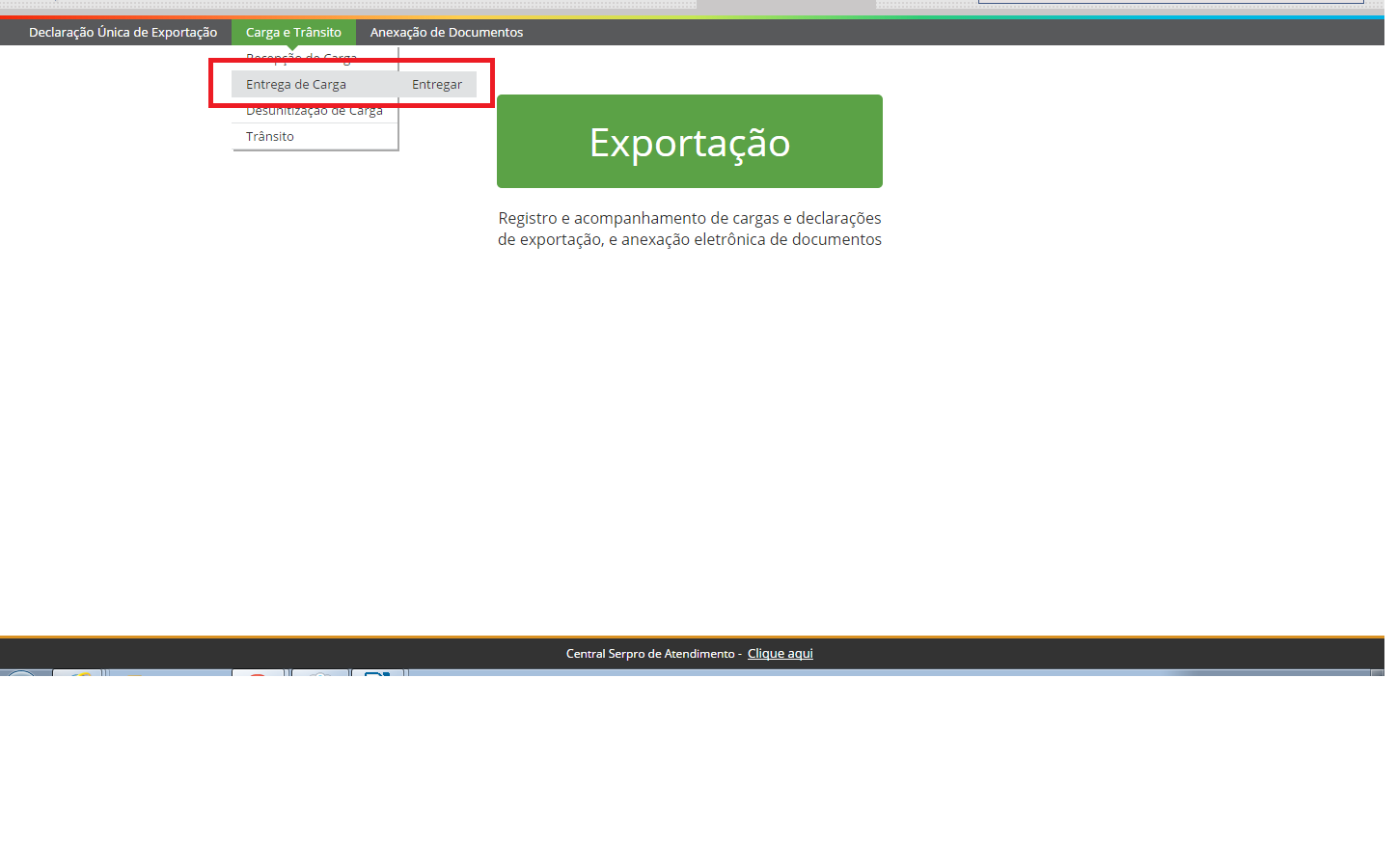Click the Central Serpro de Atendimento label
Screen dimensions: 1397x868
click(x=650, y=653)
